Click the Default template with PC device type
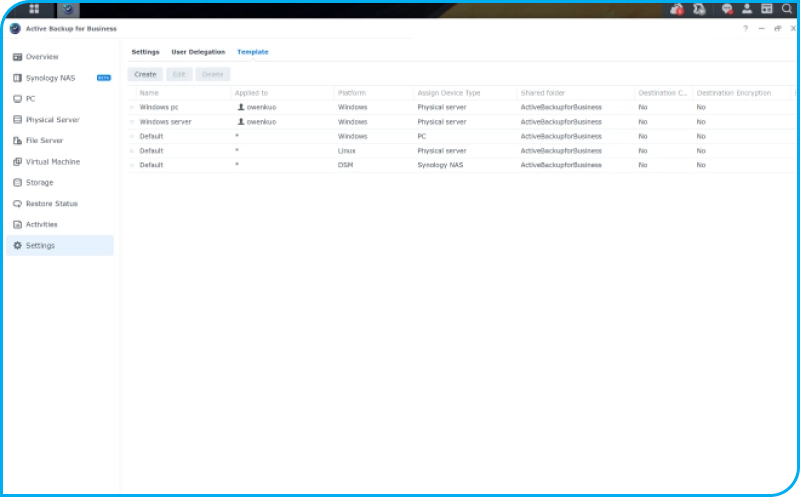800x497 pixels. [x=462, y=136]
